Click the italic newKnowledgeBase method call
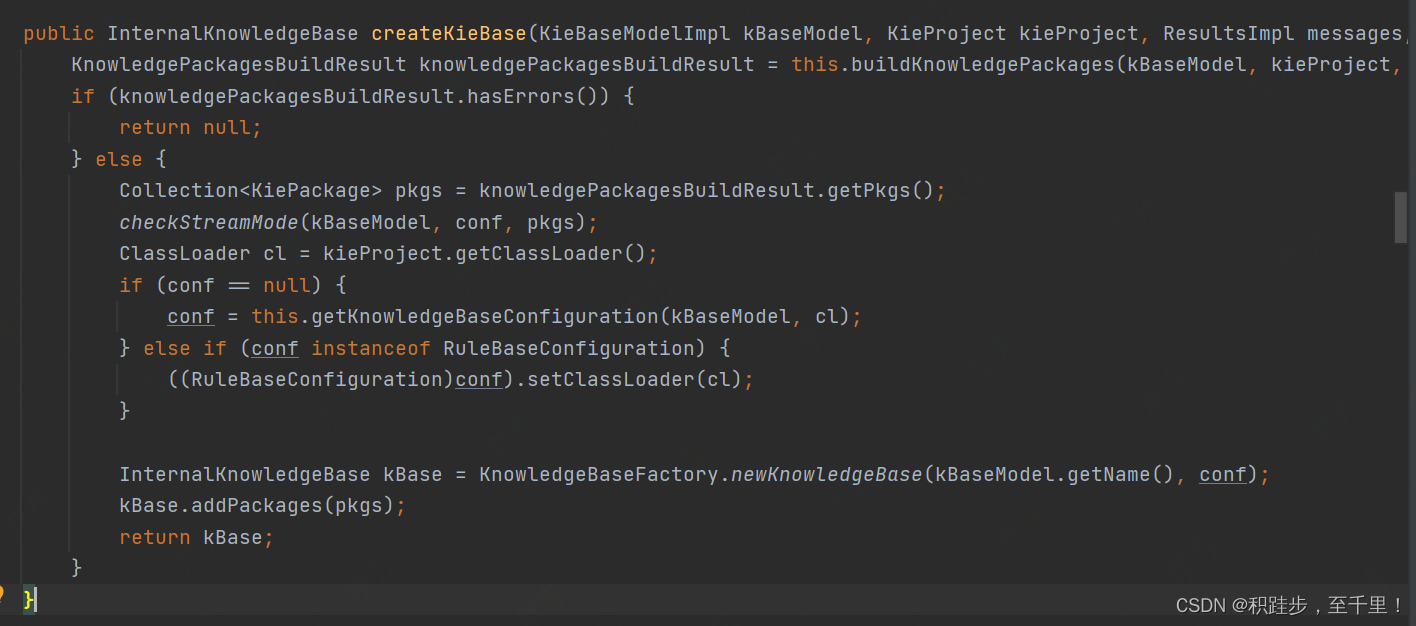This screenshot has height=626, width=1416. pos(827,475)
